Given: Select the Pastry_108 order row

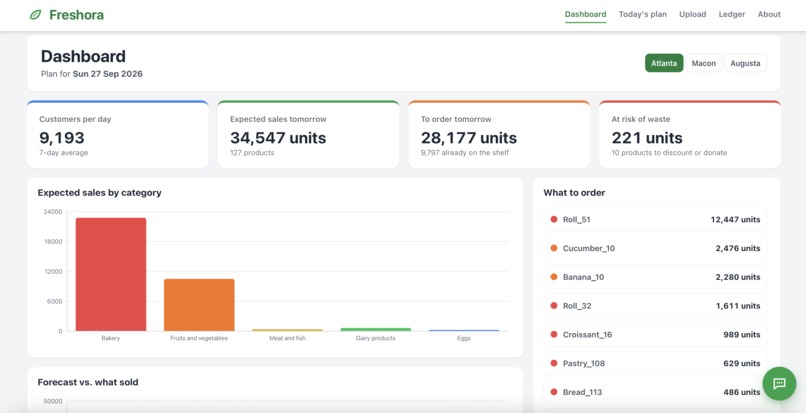Looking at the screenshot, I should tap(655, 364).
